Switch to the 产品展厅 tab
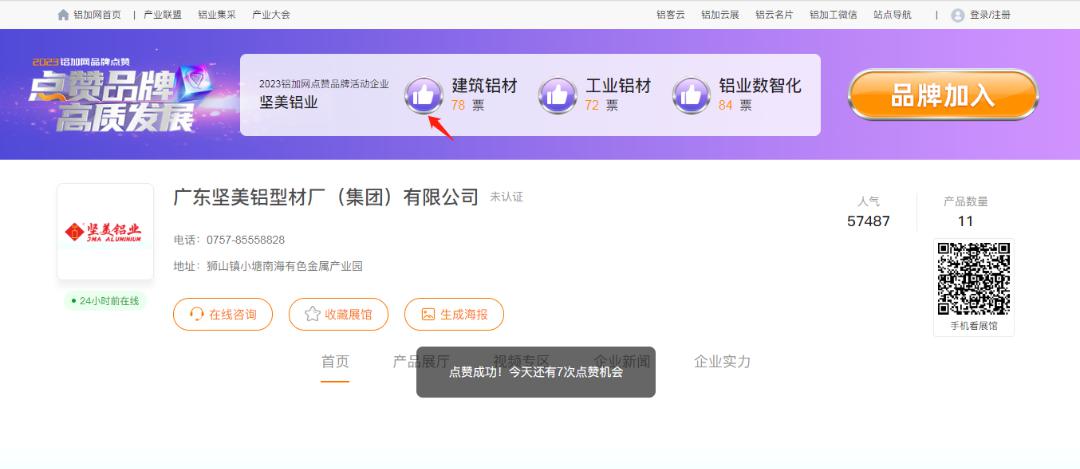Image resolution: width=1080 pixels, height=469 pixels. click(421, 362)
